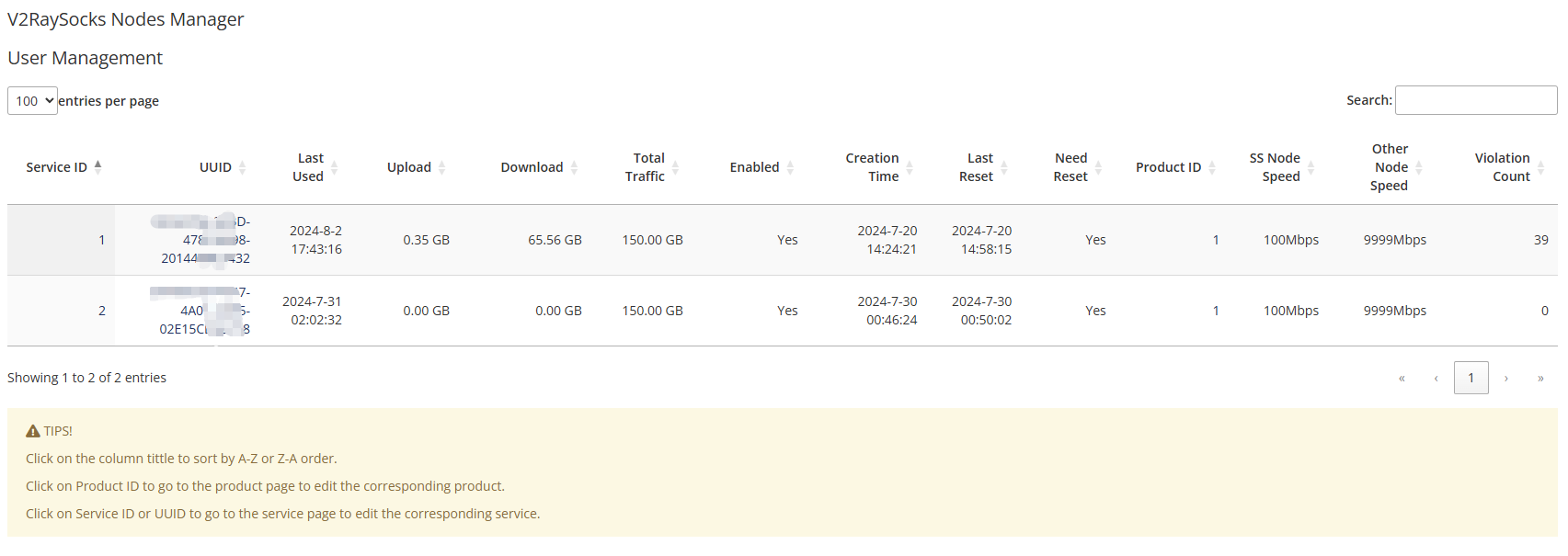Click sort icon beside Upload header
1568x556 pixels.
coord(441,167)
